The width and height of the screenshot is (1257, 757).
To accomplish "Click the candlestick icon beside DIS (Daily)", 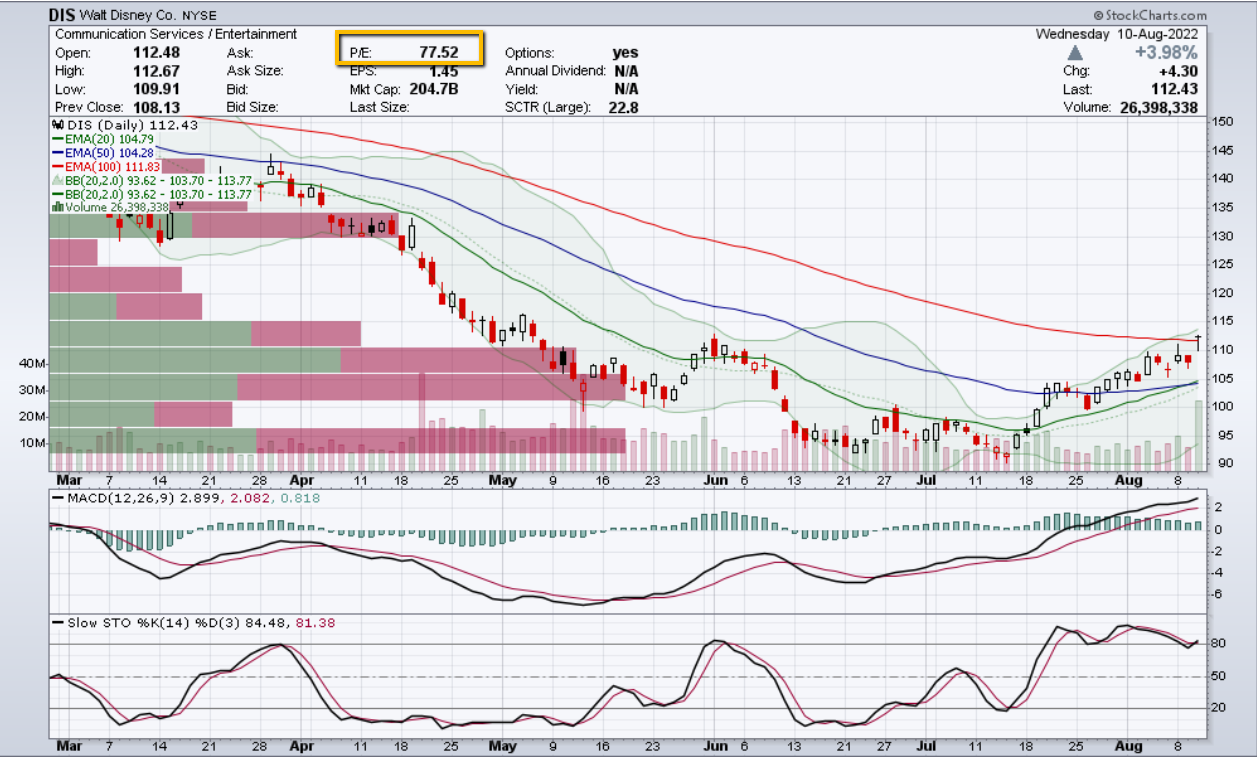I will (x=56, y=125).
